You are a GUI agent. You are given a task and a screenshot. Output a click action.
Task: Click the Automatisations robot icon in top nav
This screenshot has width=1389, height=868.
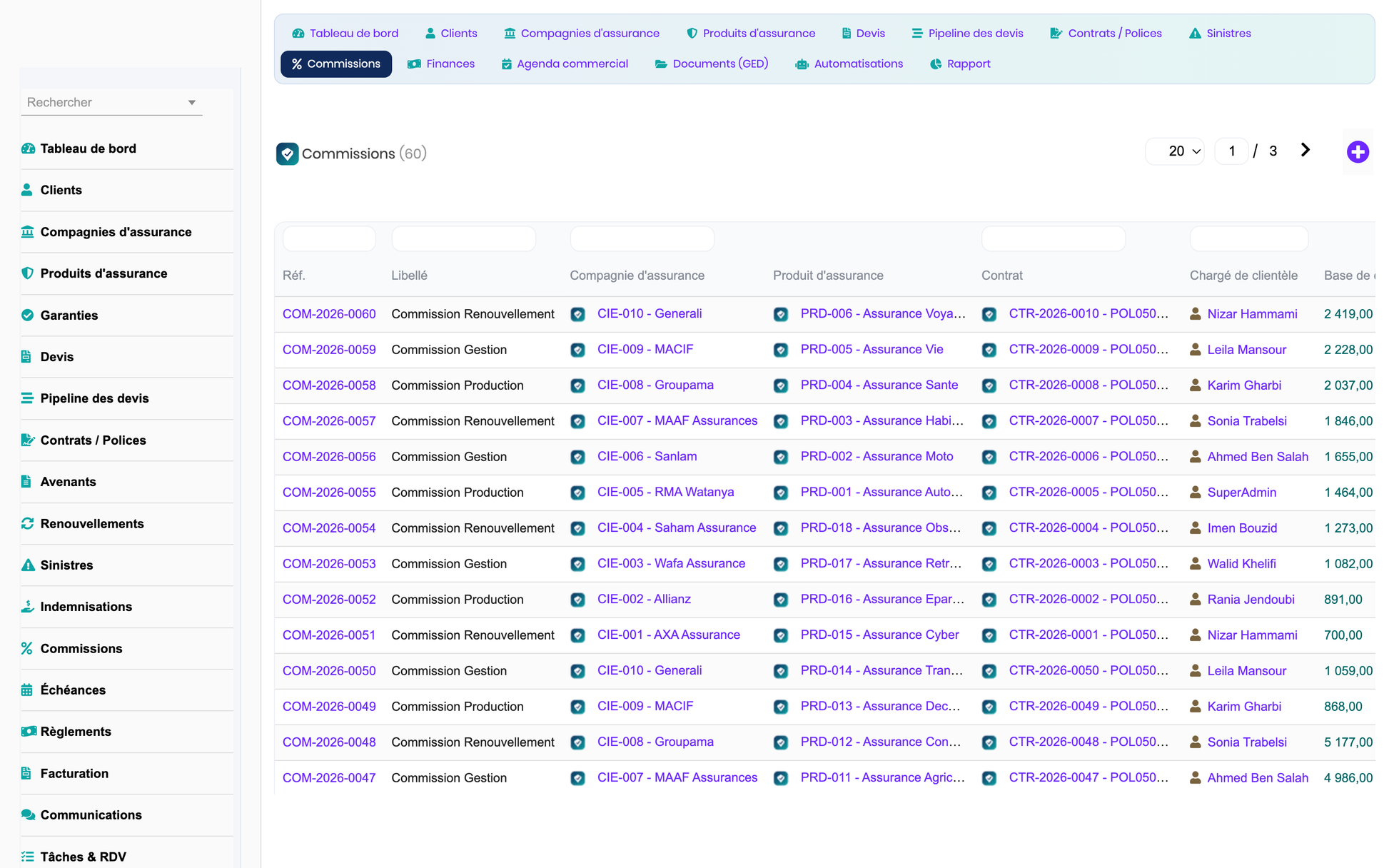coord(802,64)
